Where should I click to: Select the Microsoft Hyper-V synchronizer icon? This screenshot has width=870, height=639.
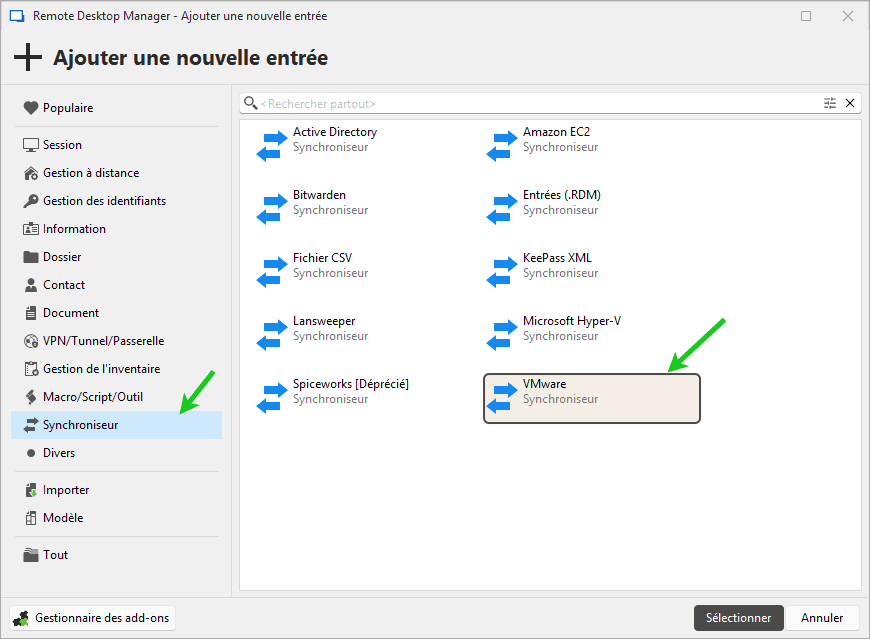click(x=501, y=335)
